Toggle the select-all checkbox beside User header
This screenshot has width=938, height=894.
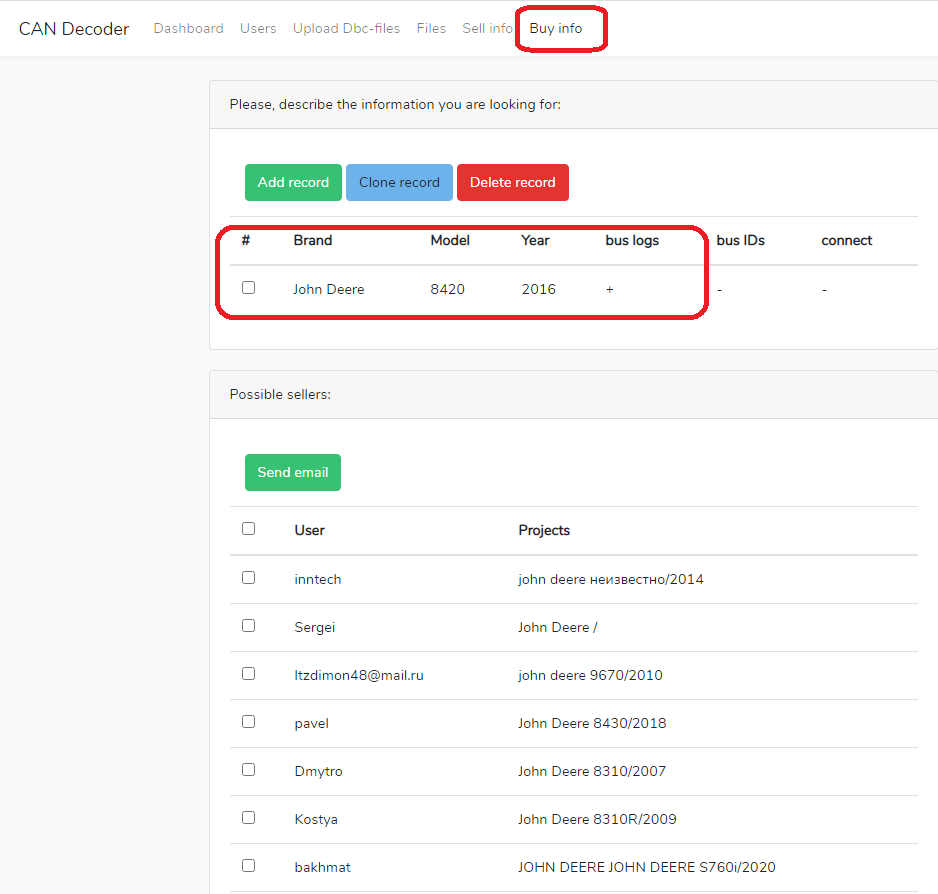click(249, 529)
